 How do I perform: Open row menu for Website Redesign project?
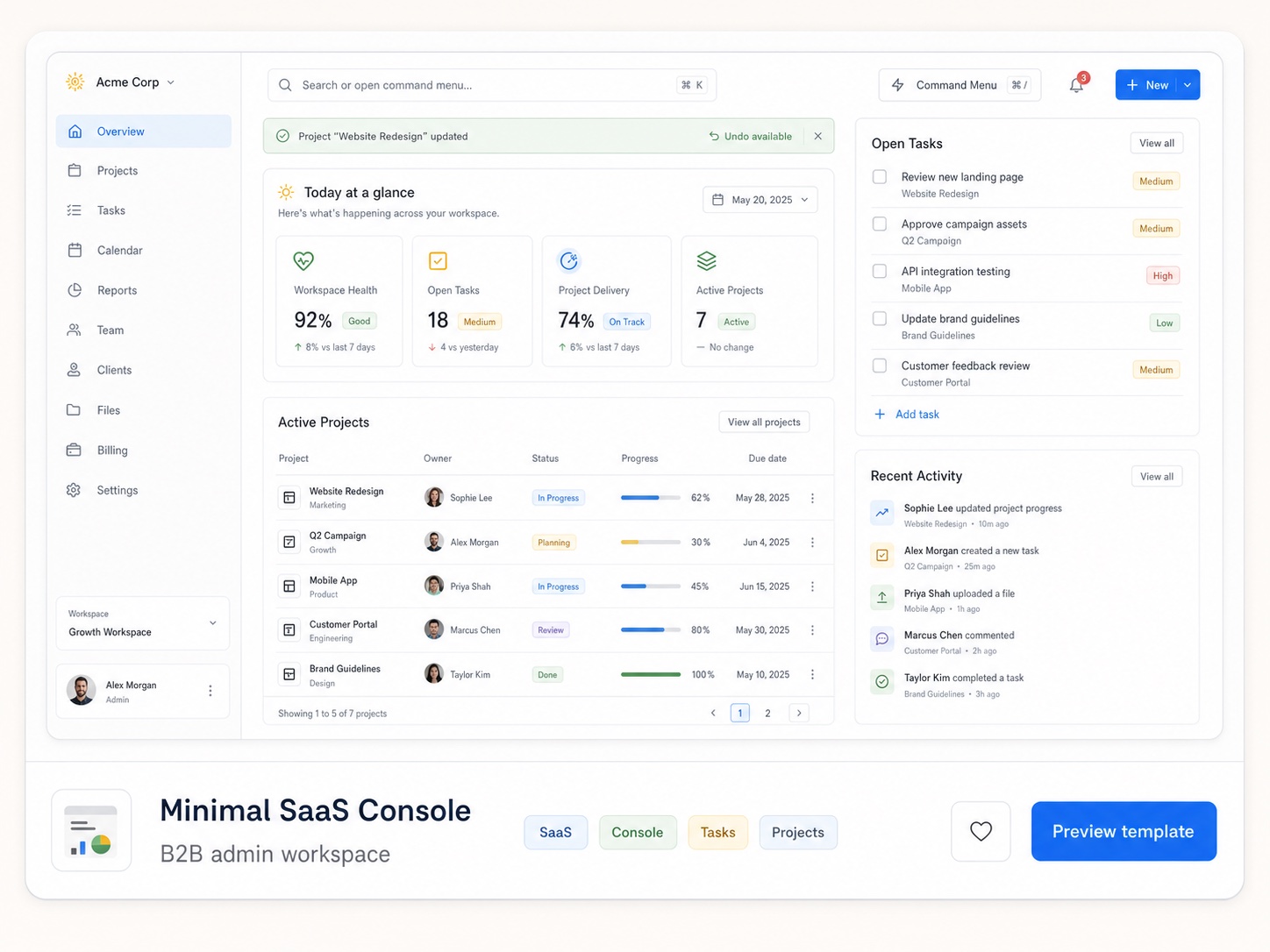pyautogui.click(x=812, y=498)
